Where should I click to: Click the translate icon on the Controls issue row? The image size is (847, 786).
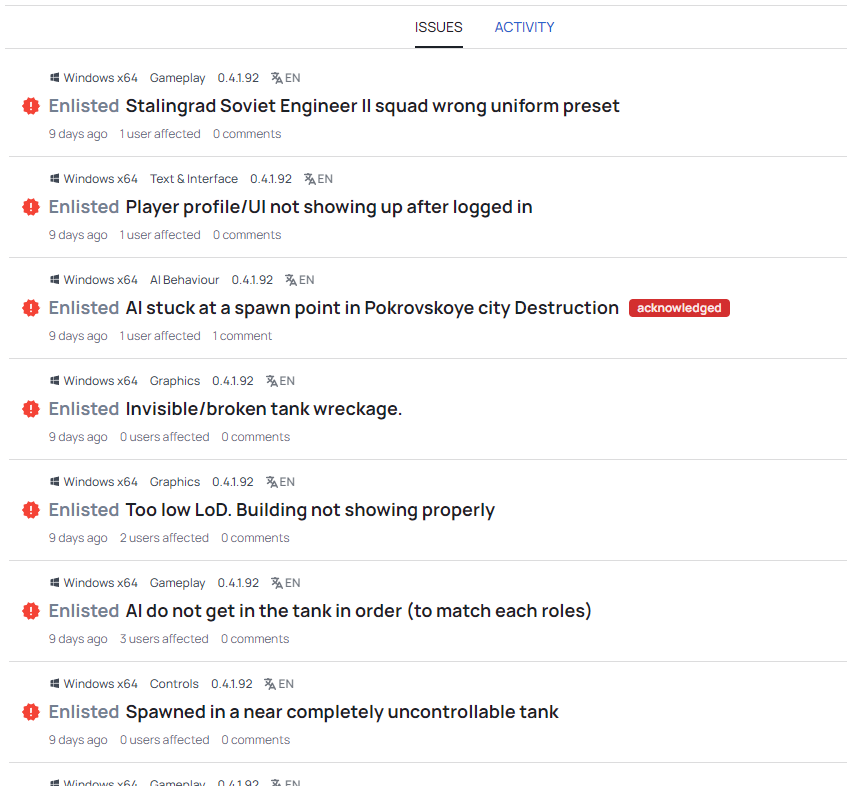point(270,684)
